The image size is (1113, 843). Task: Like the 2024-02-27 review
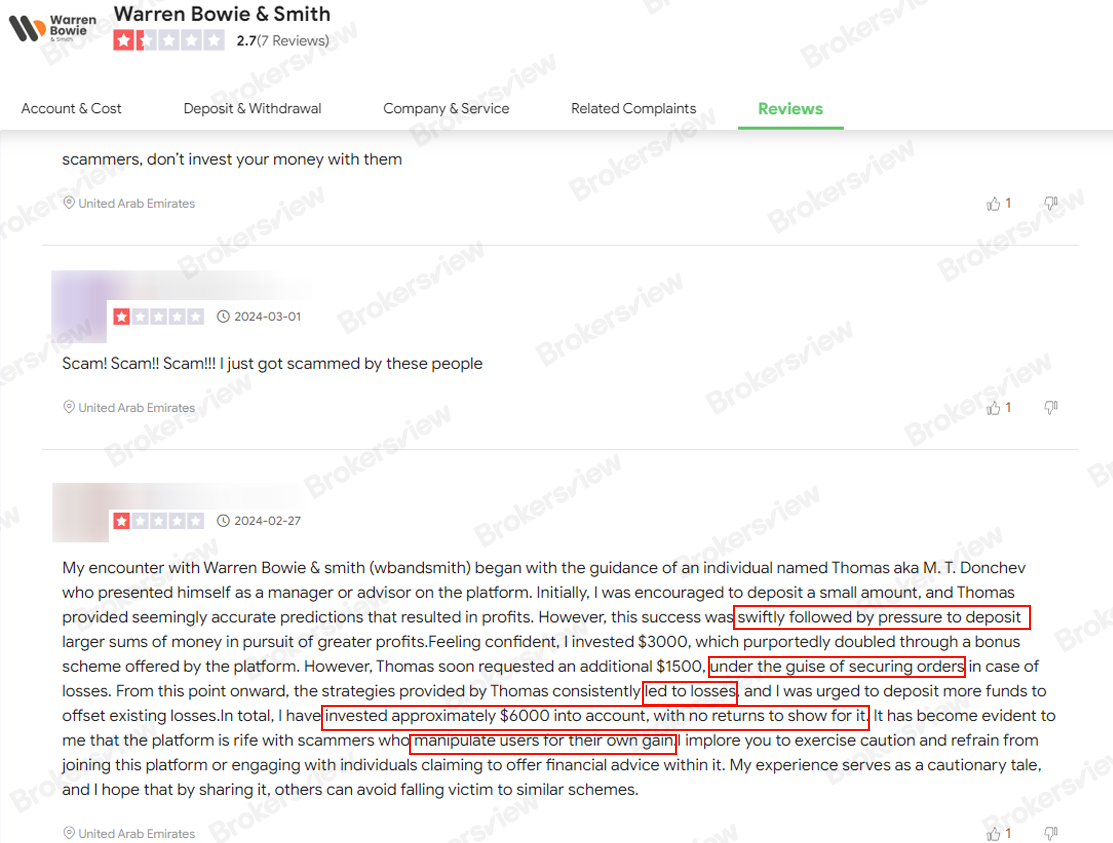(x=993, y=834)
